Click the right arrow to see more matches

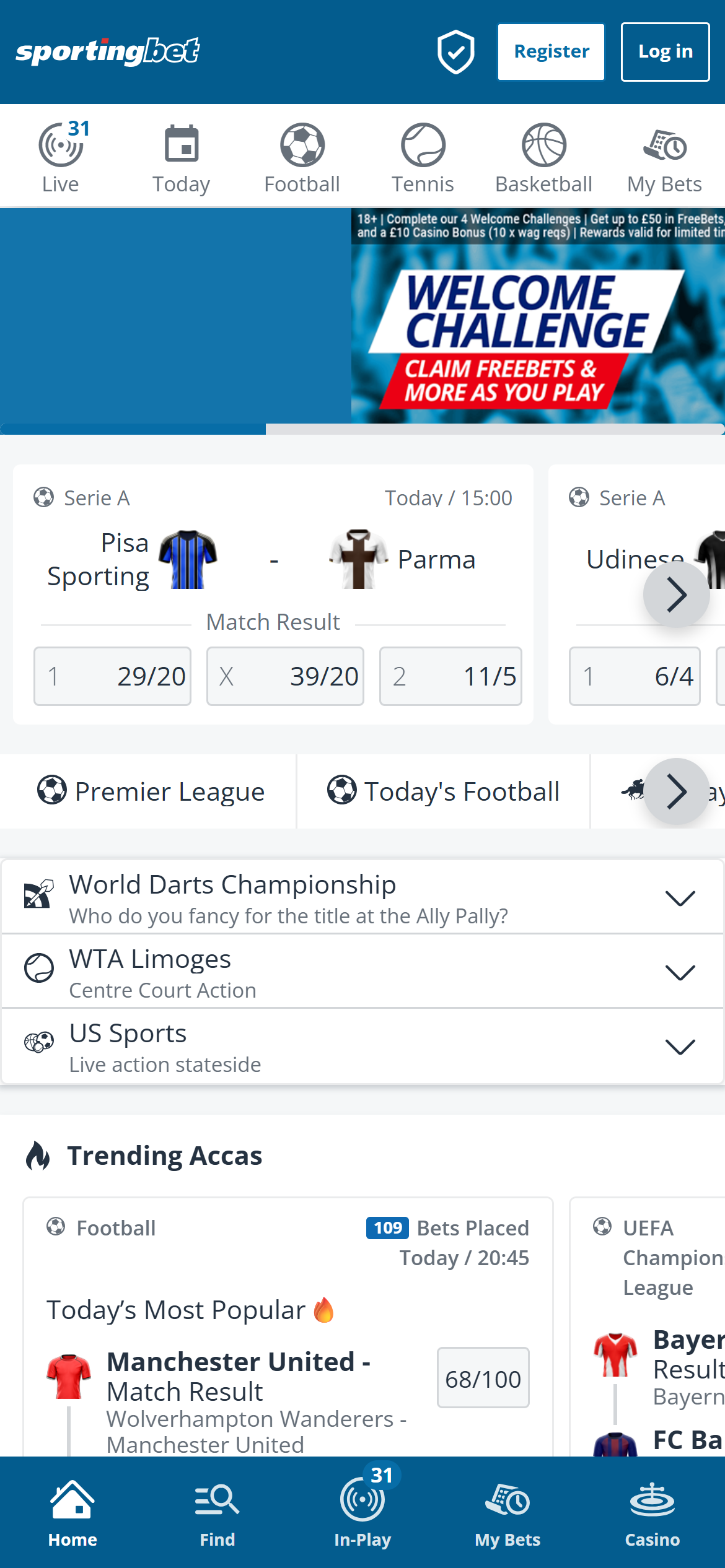point(677,594)
